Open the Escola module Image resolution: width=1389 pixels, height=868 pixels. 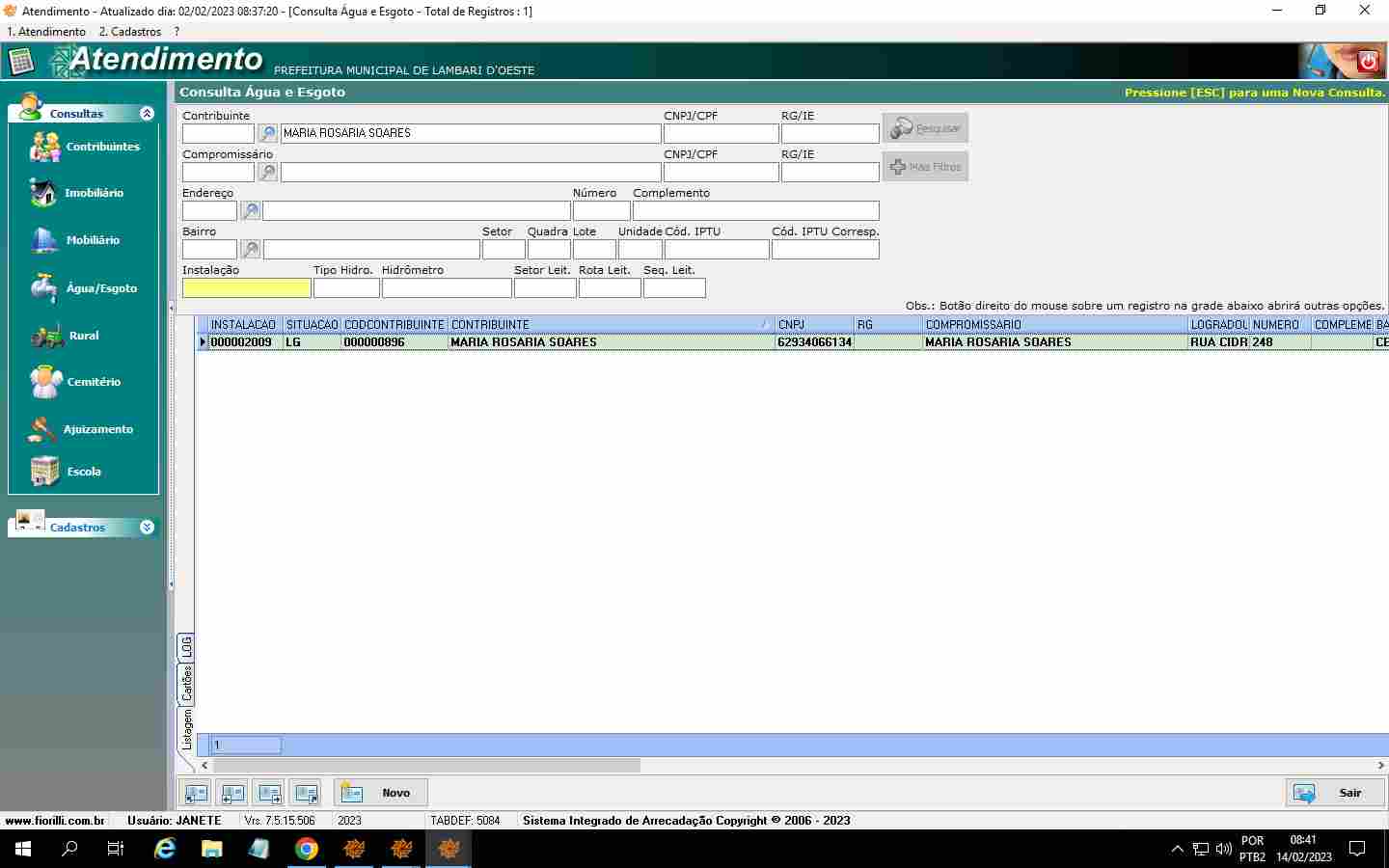coord(44,472)
